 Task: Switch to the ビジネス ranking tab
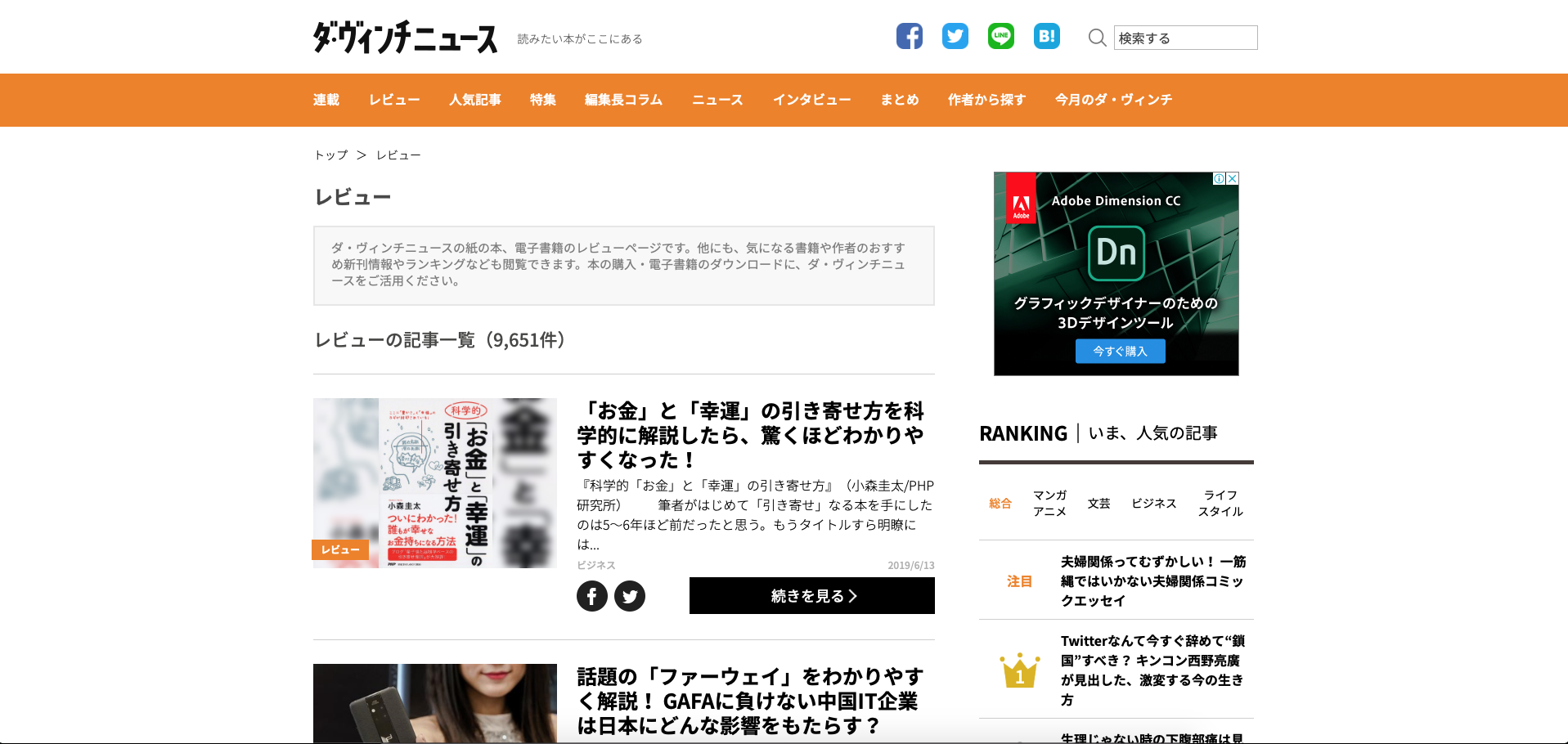pos(1153,503)
